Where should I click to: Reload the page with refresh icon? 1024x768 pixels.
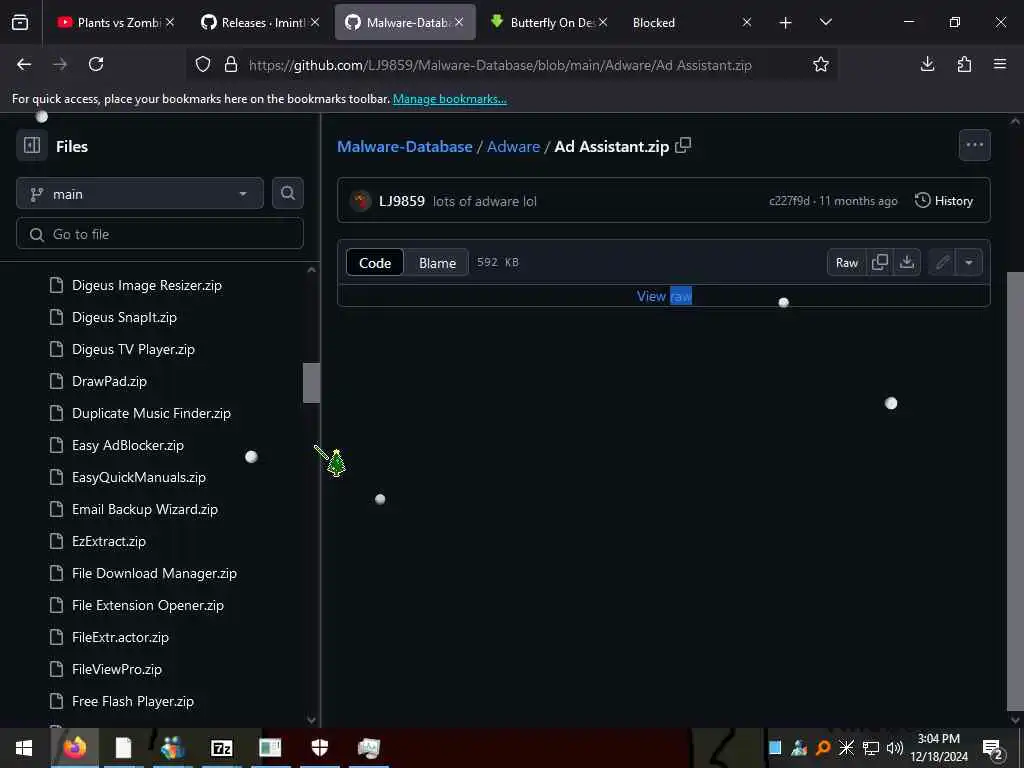coord(96,64)
